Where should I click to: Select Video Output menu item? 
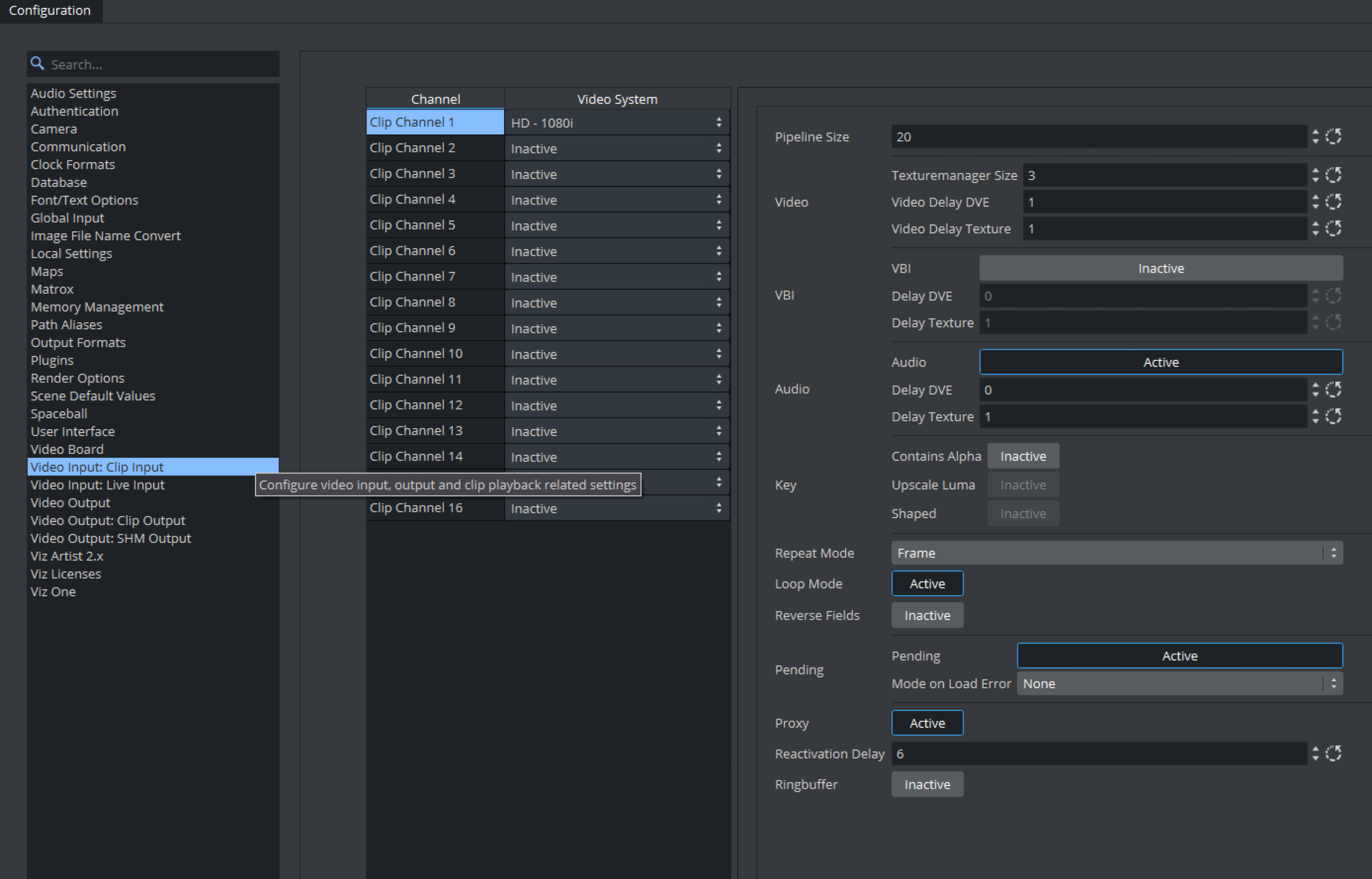[x=70, y=502]
